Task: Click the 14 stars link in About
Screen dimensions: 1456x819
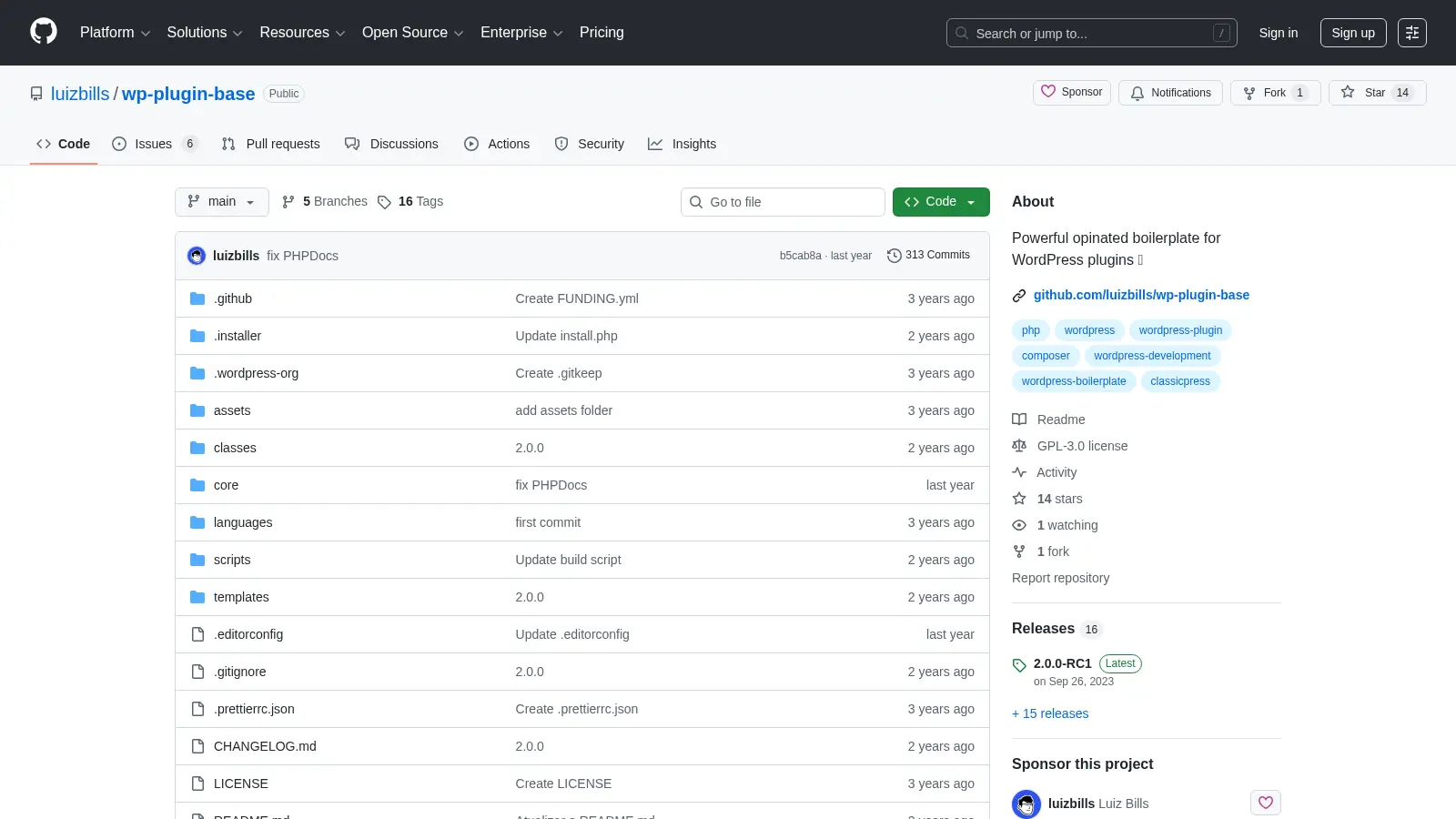Action: 1060,499
